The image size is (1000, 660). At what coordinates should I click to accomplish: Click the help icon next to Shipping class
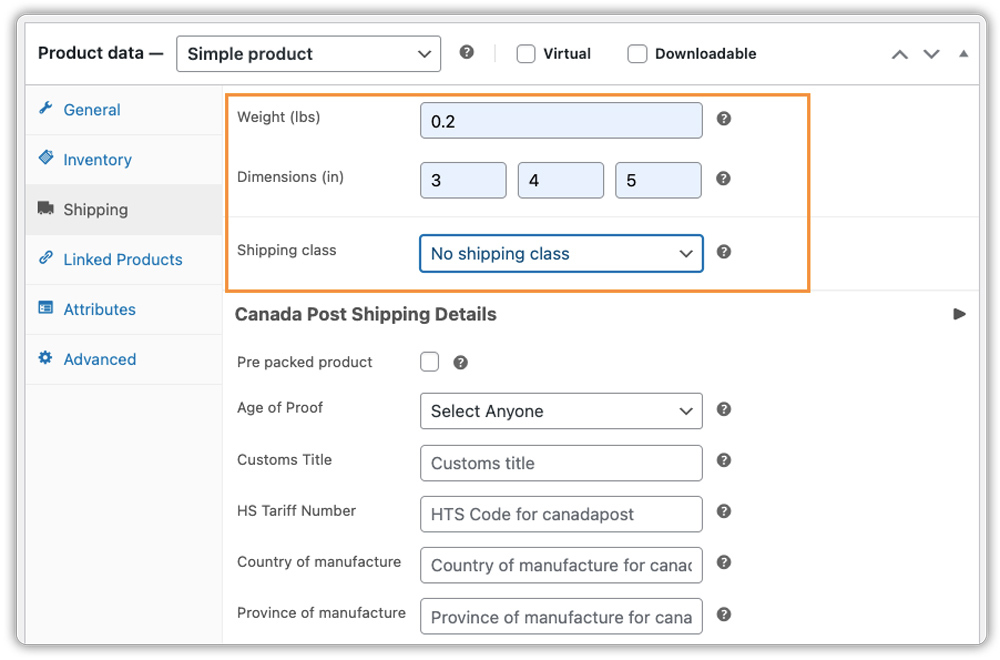[723, 253]
